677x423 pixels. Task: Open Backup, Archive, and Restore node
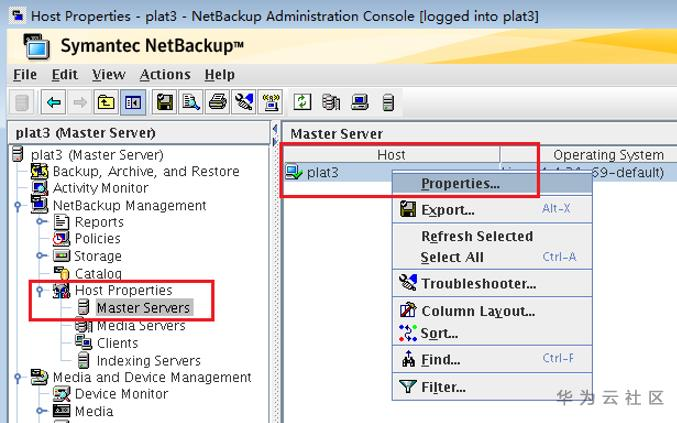click(x=146, y=171)
